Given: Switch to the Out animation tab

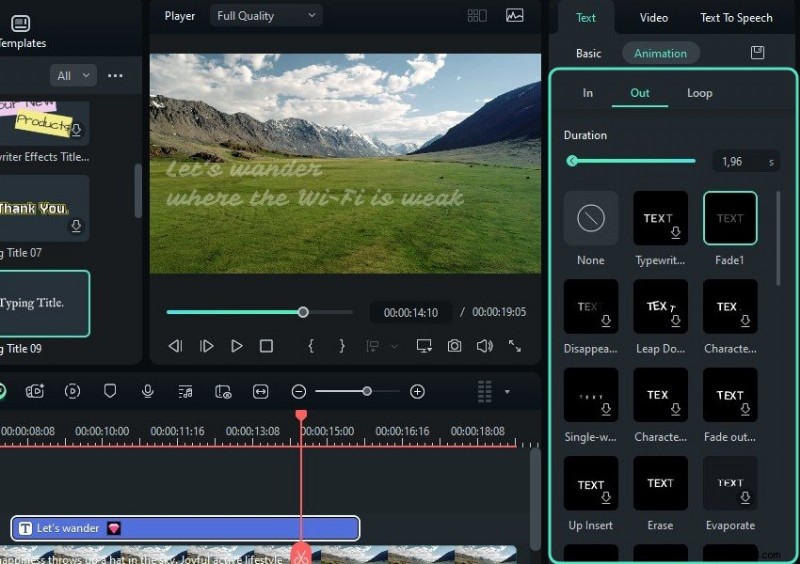Looking at the screenshot, I should click(640, 93).
